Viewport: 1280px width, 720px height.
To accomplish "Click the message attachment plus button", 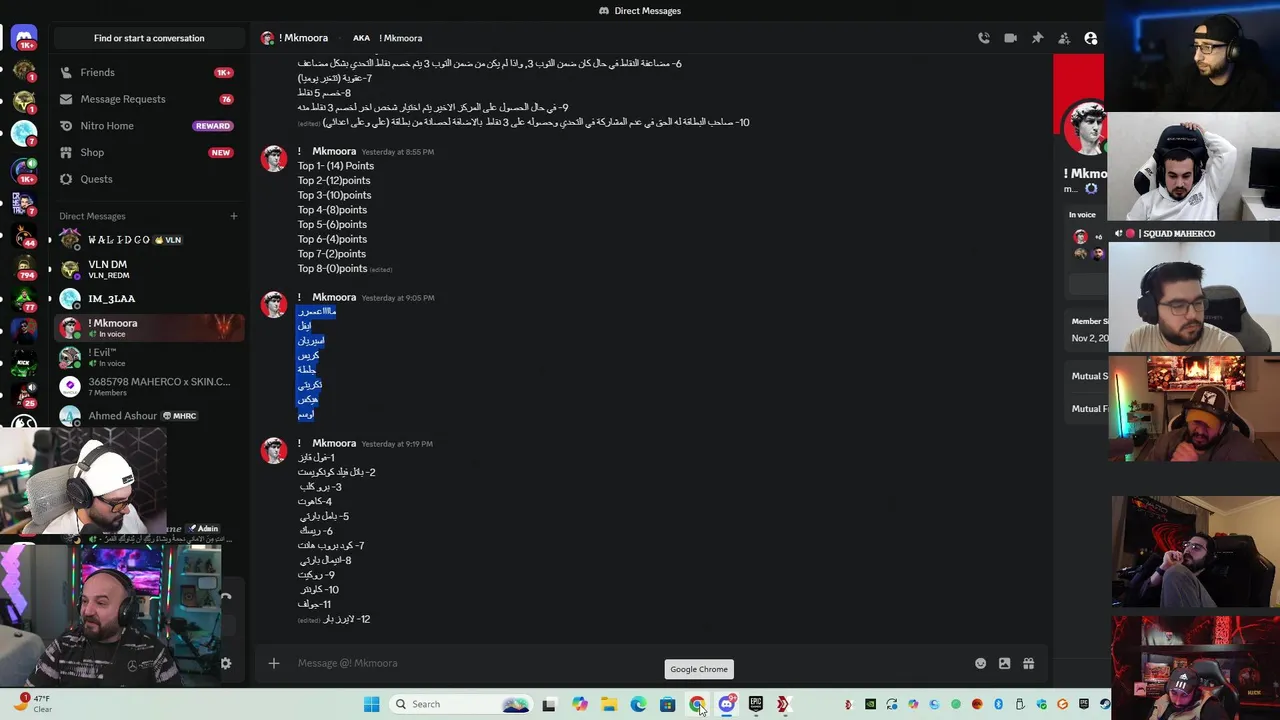I will pyautogui.click(x=273, y=663).
